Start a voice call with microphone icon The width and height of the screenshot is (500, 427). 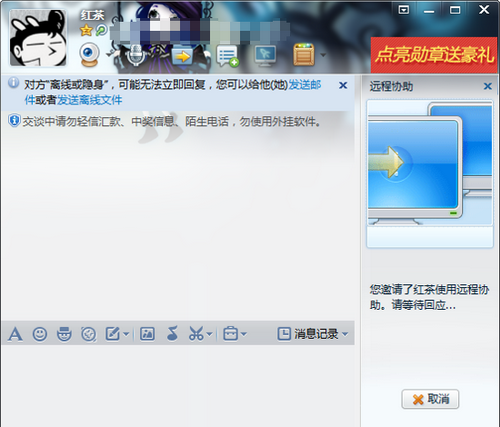pos(135,55)
